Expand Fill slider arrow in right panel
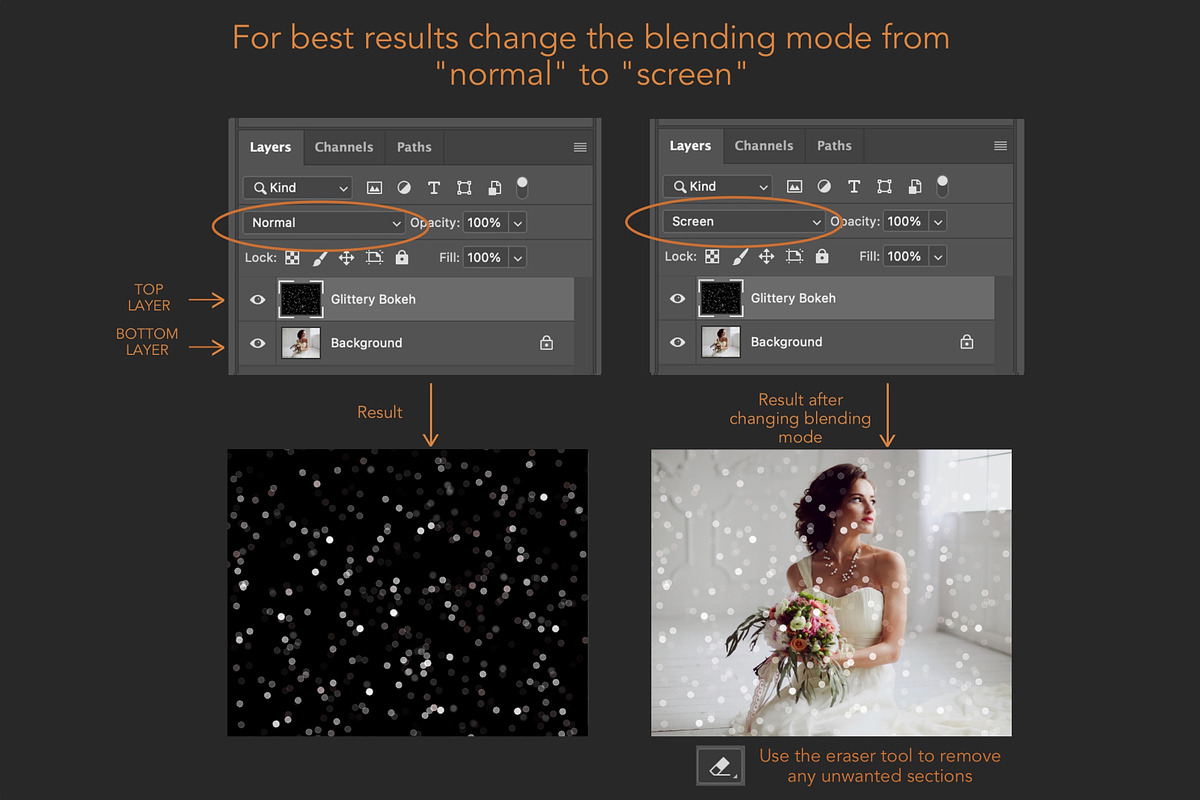The height and width of the screenshot is (800, 1200). (937, 257)
